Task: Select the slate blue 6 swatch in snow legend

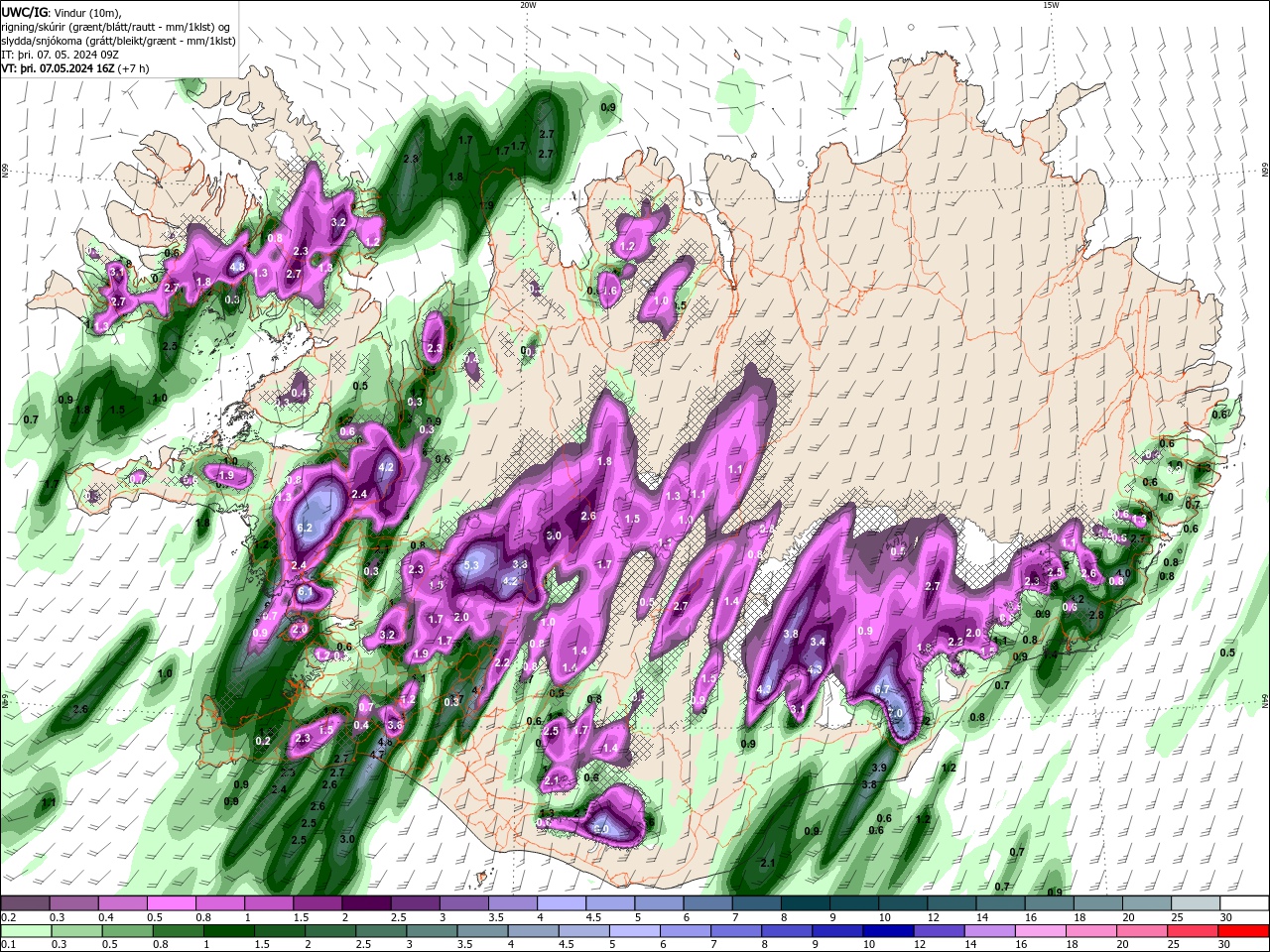Action: coord(707,903)
